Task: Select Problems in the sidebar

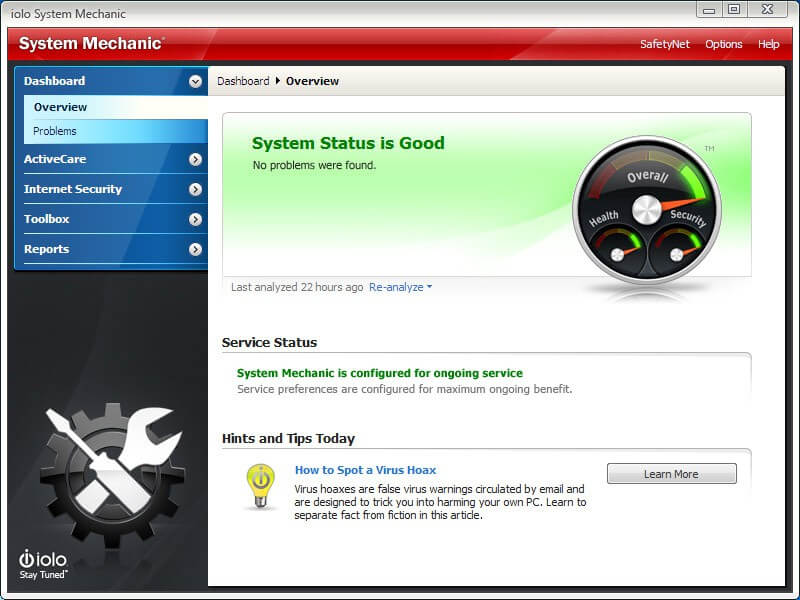Action: 55,131
